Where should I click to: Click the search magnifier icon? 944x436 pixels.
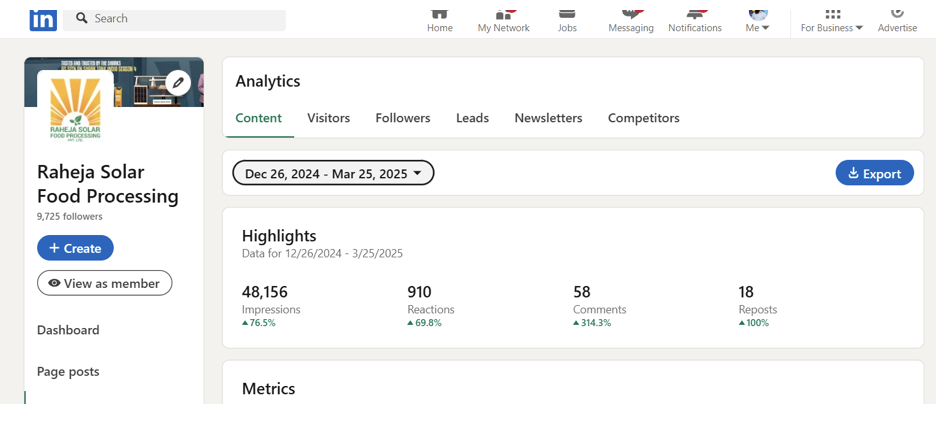pyautogui.click(x=82, y=18)
